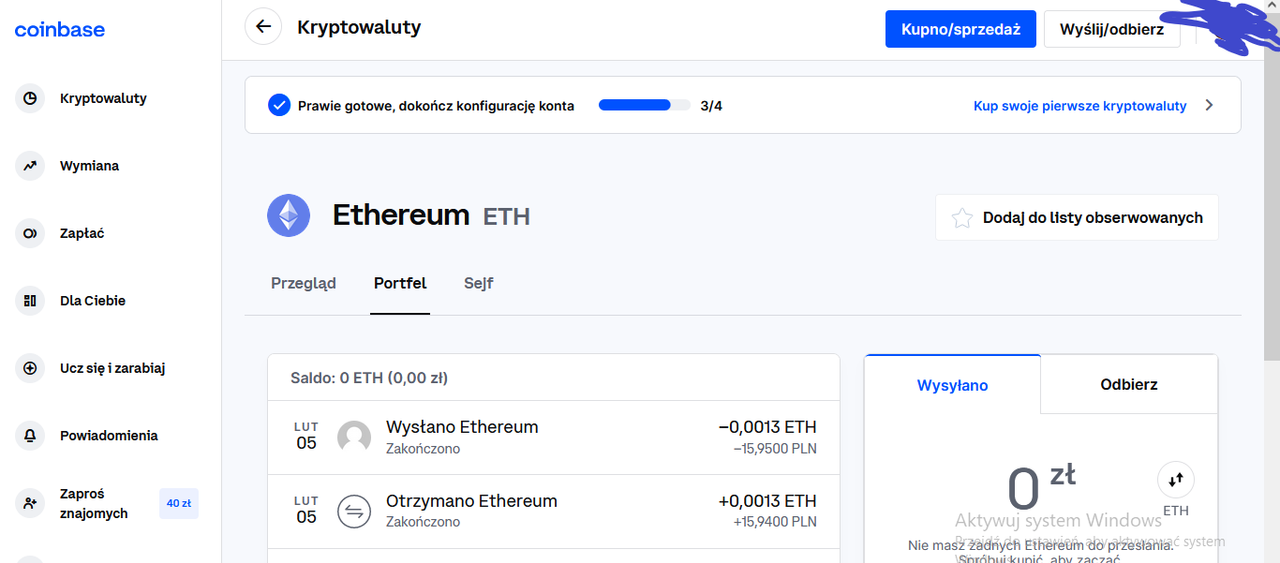This screenshot has width=1280, height=563.
Task: Open Kup swoje pierwsze kryptowaluty link
Action: (x=1080, y=105)
